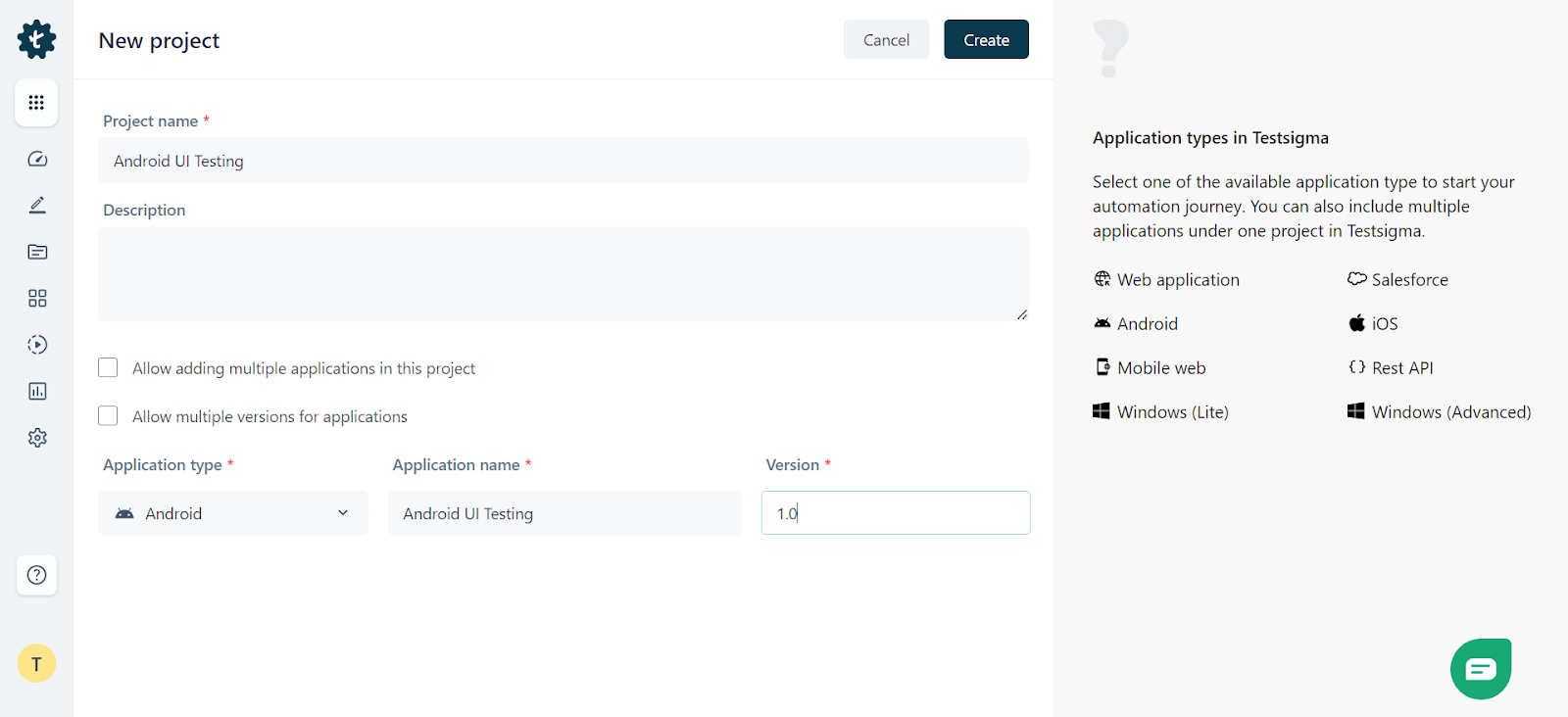Open the test development pencil icon
This screenshot has height=717, width=1568.
point(37,205)
